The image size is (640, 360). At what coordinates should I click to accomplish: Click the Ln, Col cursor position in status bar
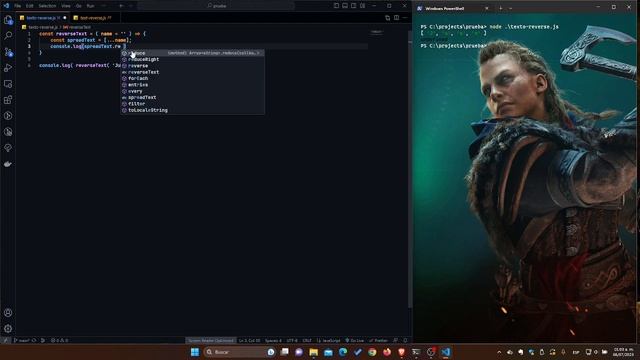tap(249, 340)
